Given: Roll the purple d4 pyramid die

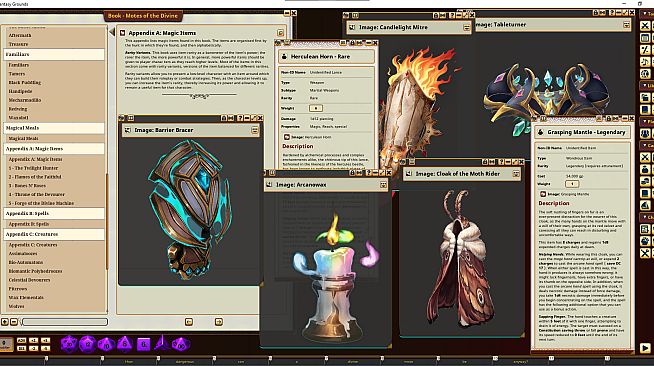Looking at the screenshot, I should [x=161, y=343].
